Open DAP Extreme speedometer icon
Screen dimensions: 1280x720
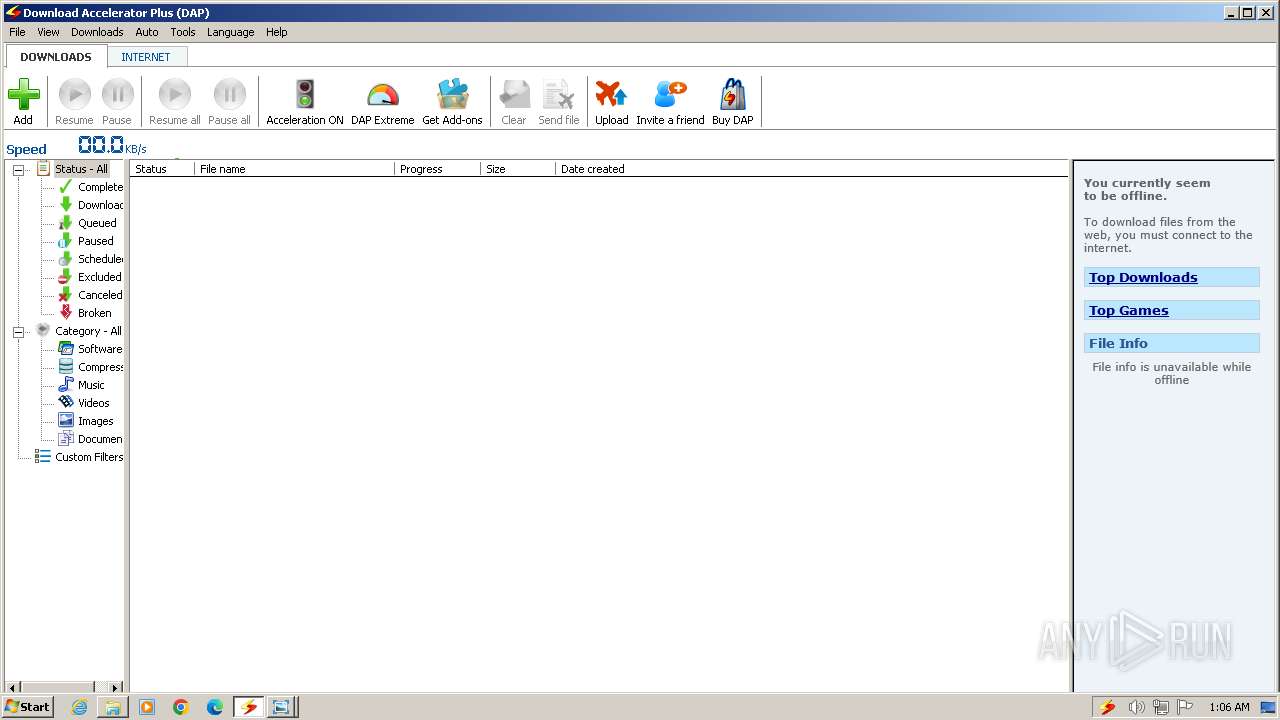click(382, 96)
